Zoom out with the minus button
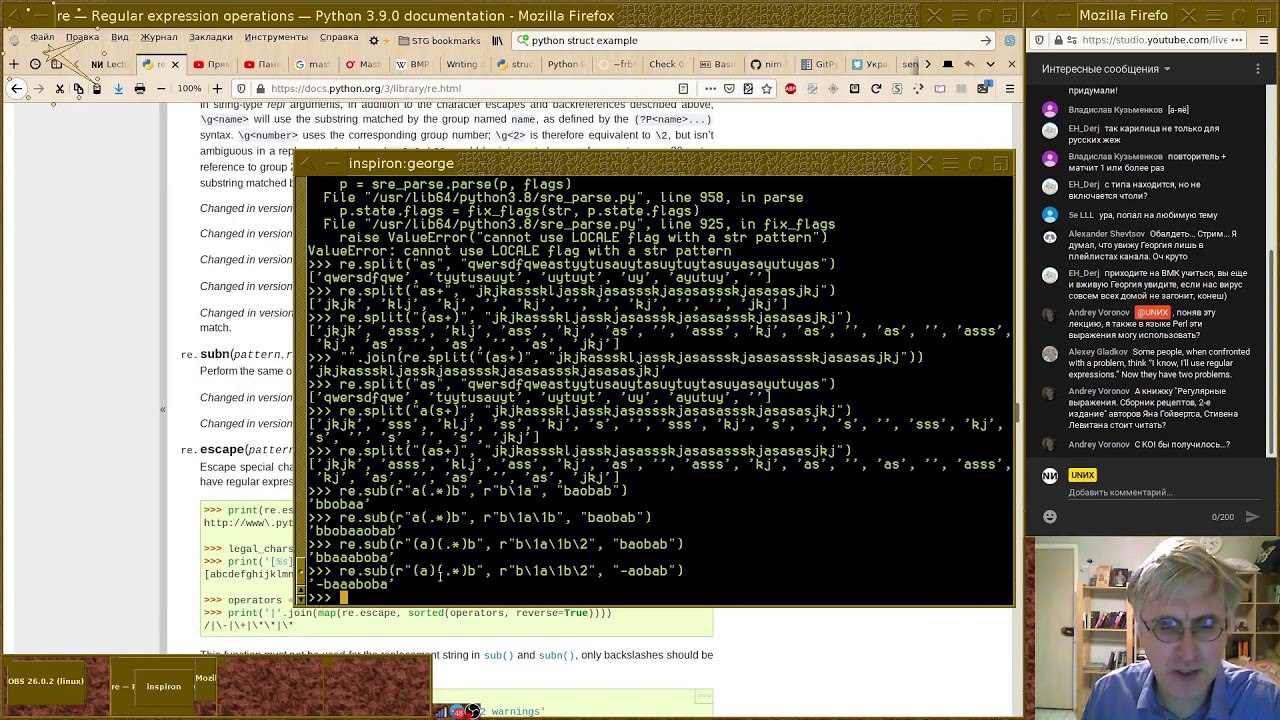Image resolution: width=1280 pixels, height=720 pixels. (161, 89)
